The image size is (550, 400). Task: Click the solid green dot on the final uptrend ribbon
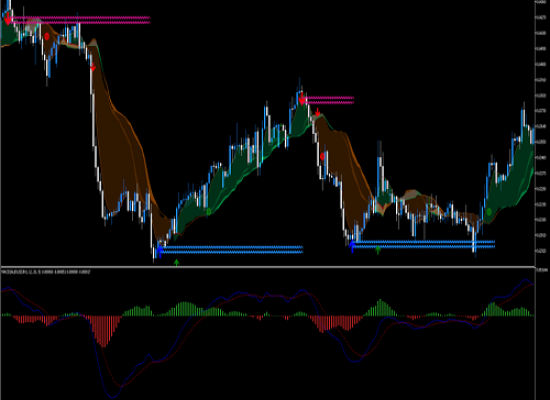489,212
